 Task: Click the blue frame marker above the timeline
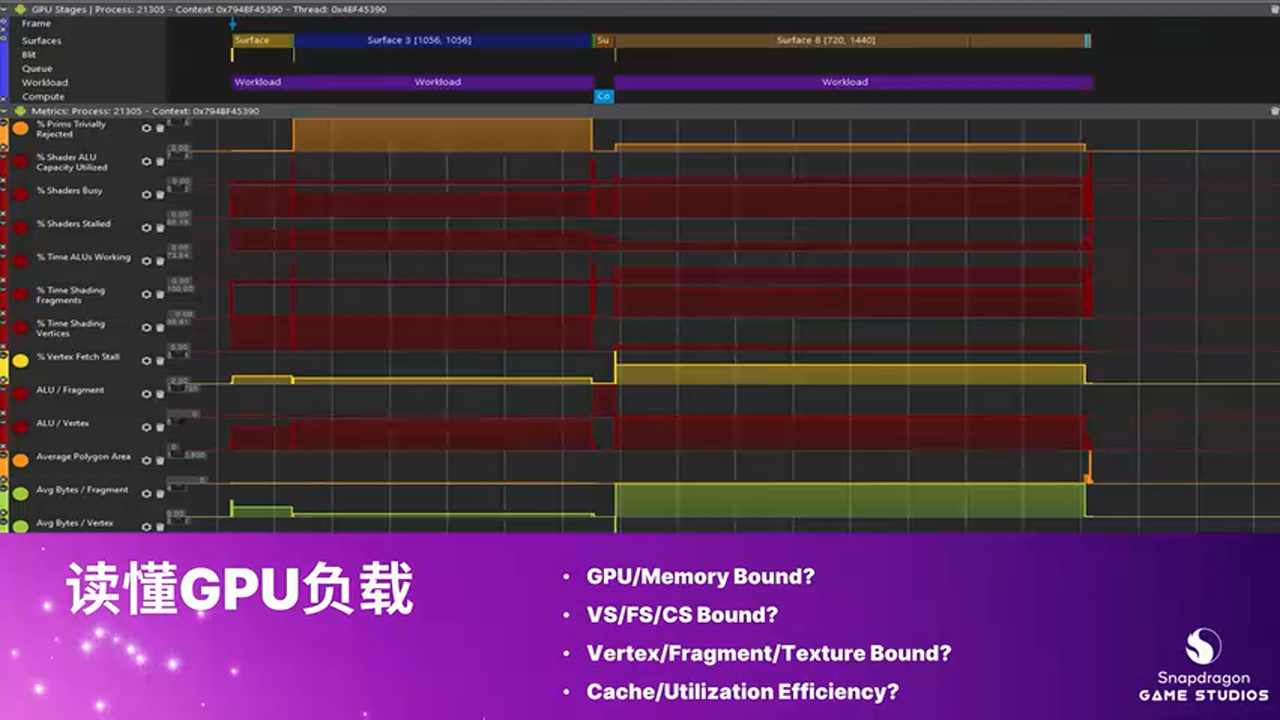(232, 22)
